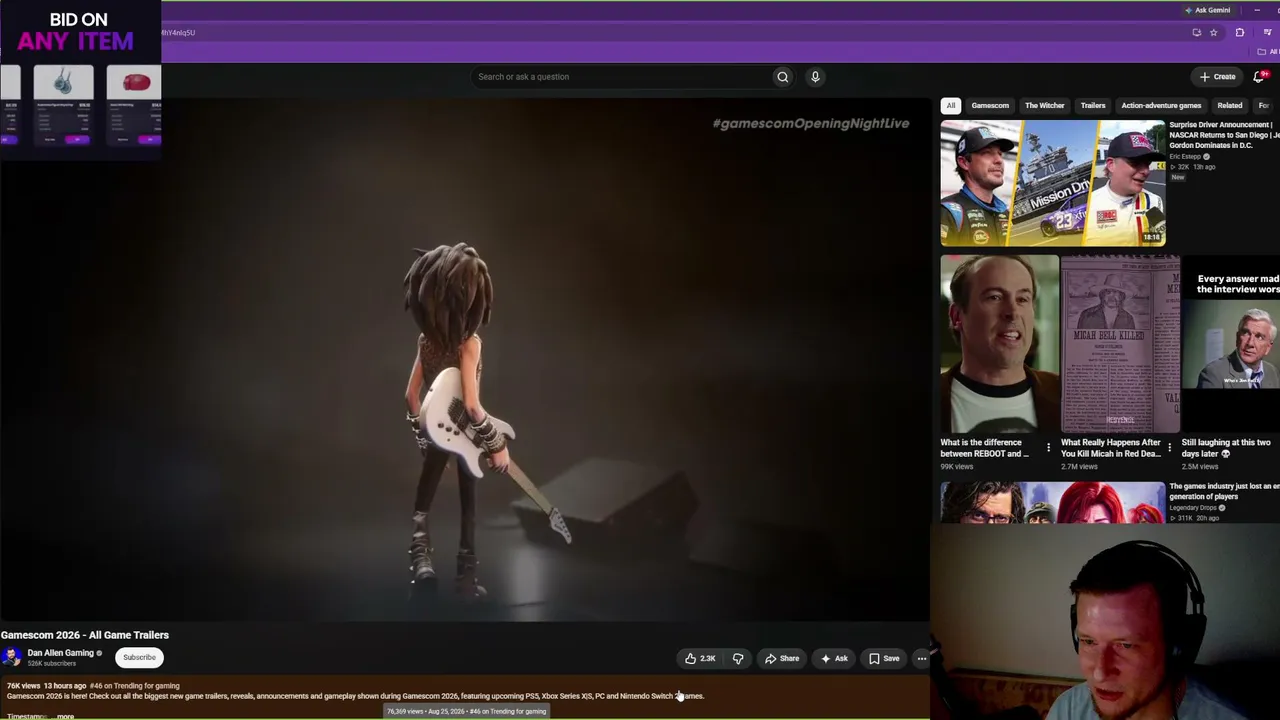The image size is (1280, 720).
Task: Open the games industry video thumbnail
Action: 1052,503
